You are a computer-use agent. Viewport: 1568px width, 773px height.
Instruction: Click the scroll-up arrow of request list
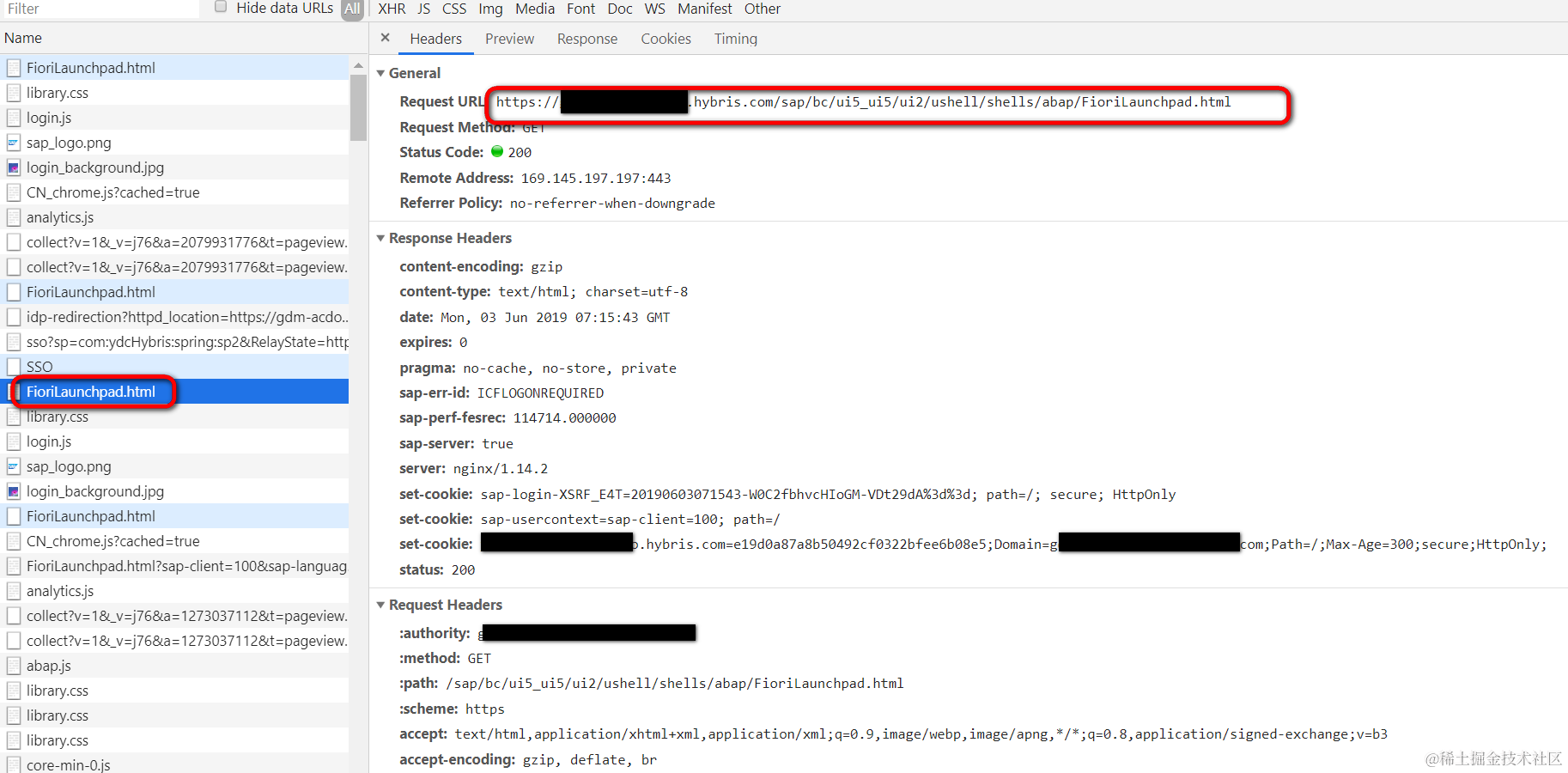[x=358, y=65]
